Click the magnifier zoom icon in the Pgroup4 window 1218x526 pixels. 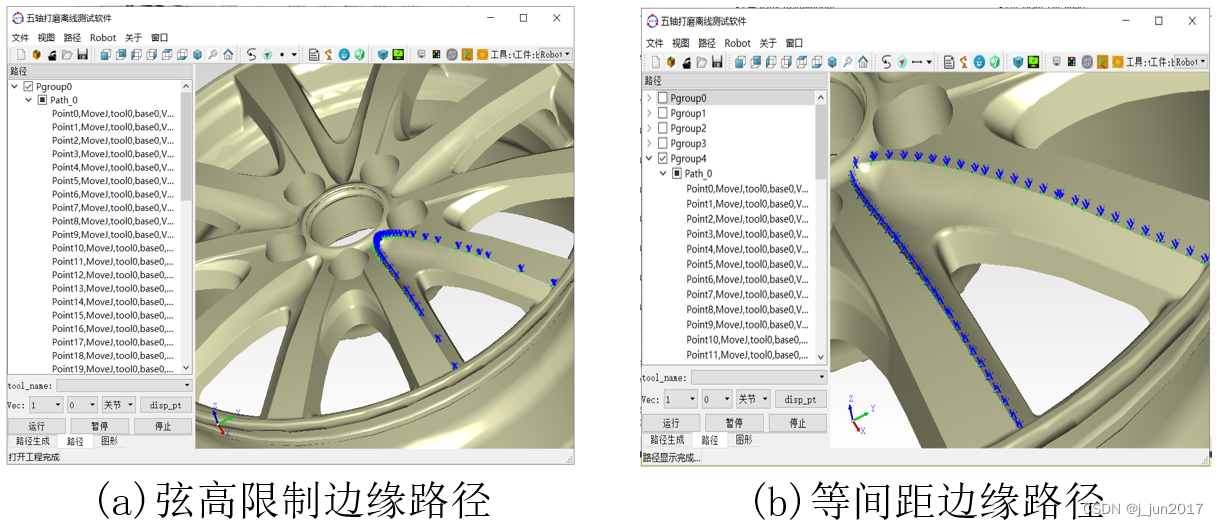pyautogui.click(x=847, y=62)
